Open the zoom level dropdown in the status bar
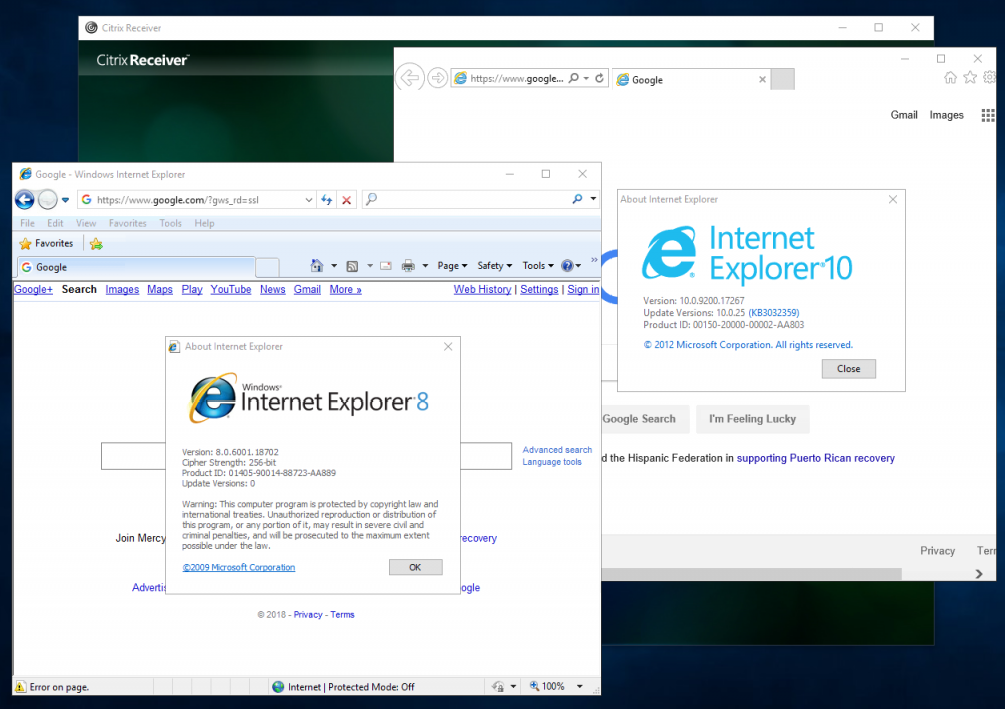 (x=578, y=686)
